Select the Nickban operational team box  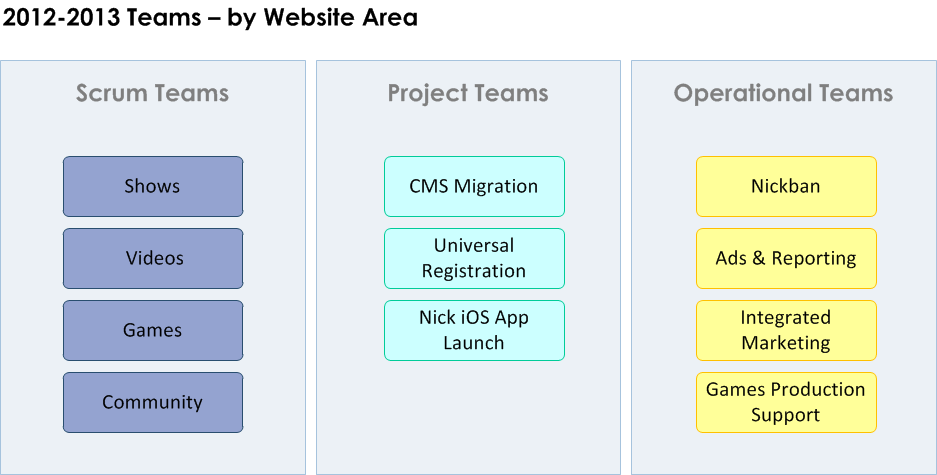pyautogui.click(x=786, y=186)
